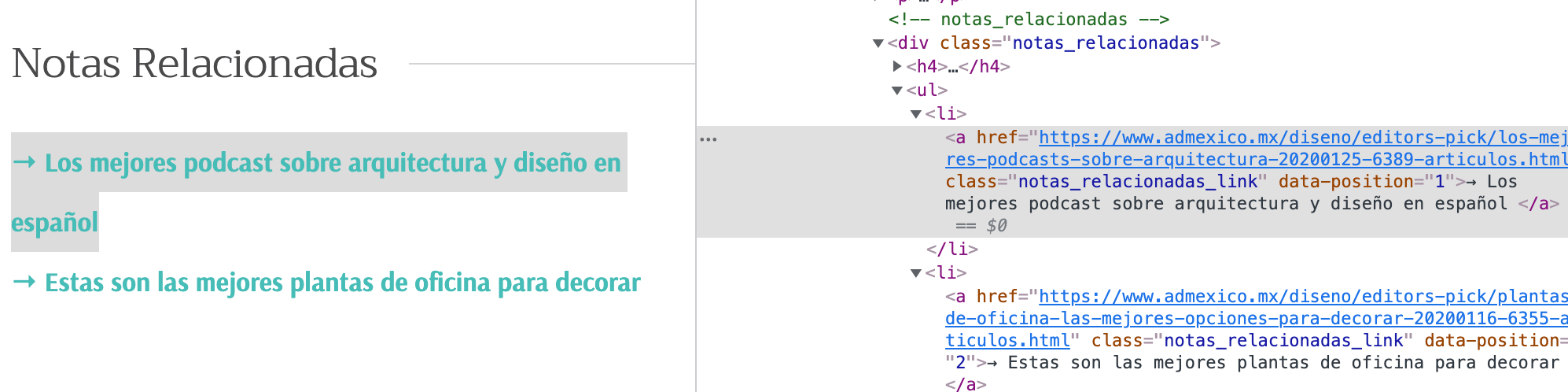The image size is (1568, 392).
Task: Select the h4 tag in the Elements tree
Action: pos(926,67)
